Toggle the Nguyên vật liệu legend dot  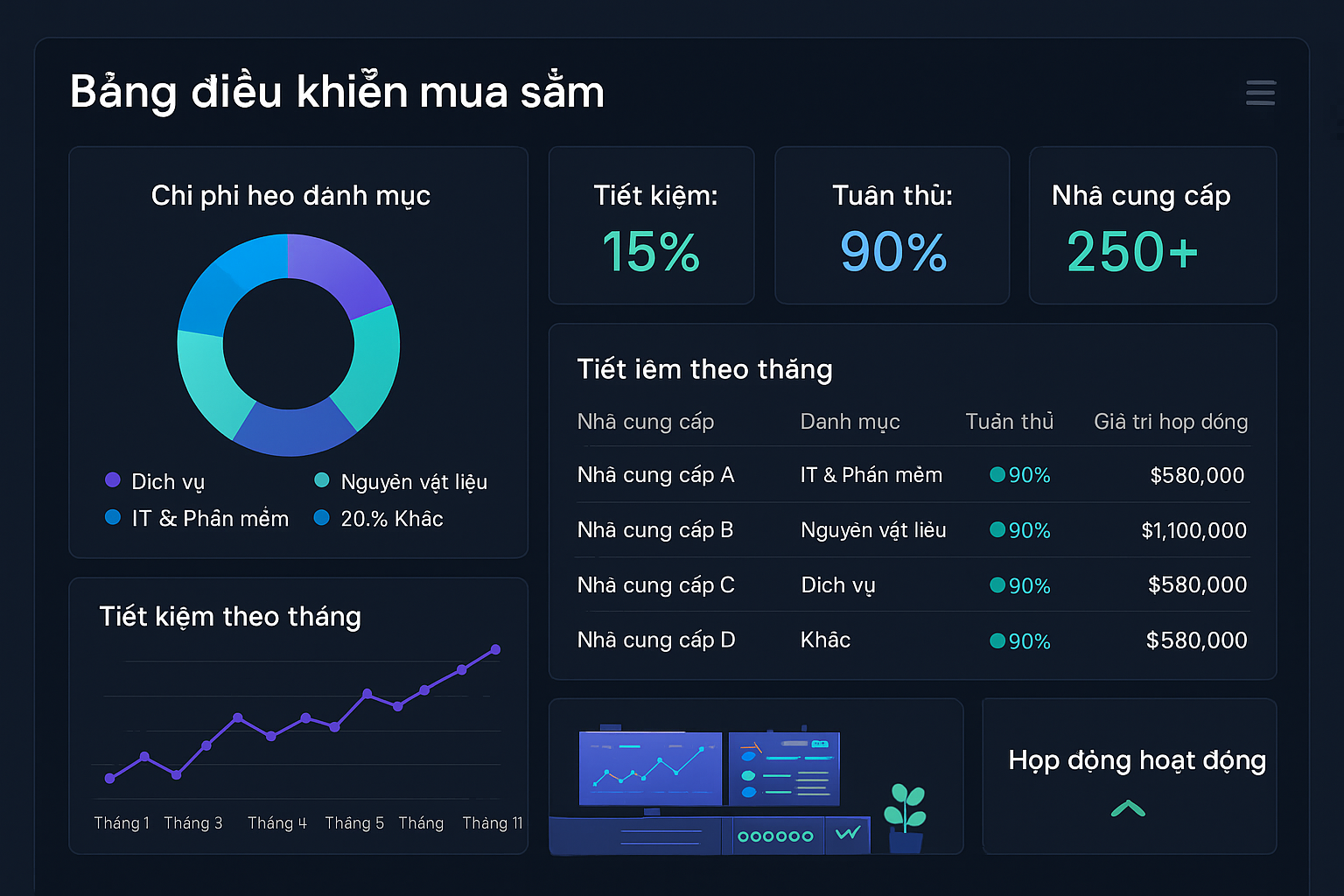(x=322, y=480)
